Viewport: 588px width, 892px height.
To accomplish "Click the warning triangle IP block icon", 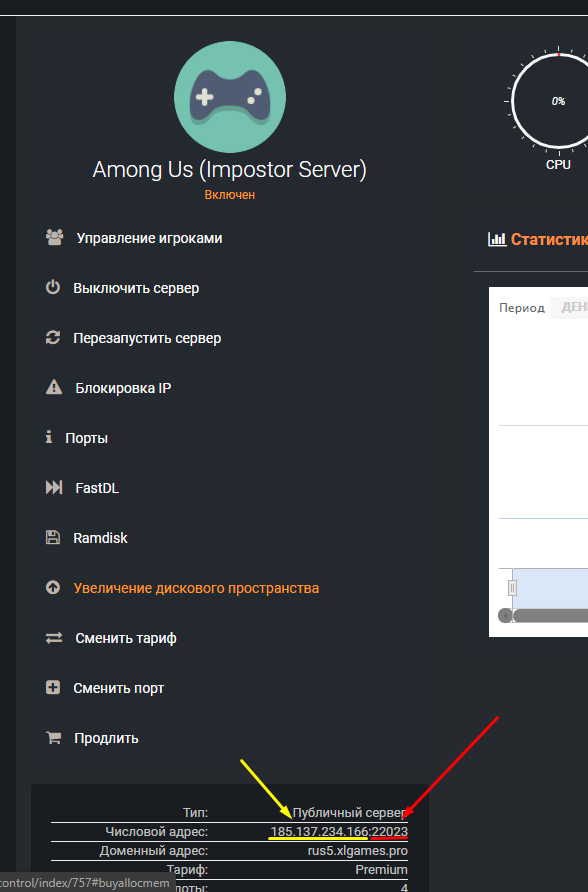I will pyautogui.click(x=54, y=387).
